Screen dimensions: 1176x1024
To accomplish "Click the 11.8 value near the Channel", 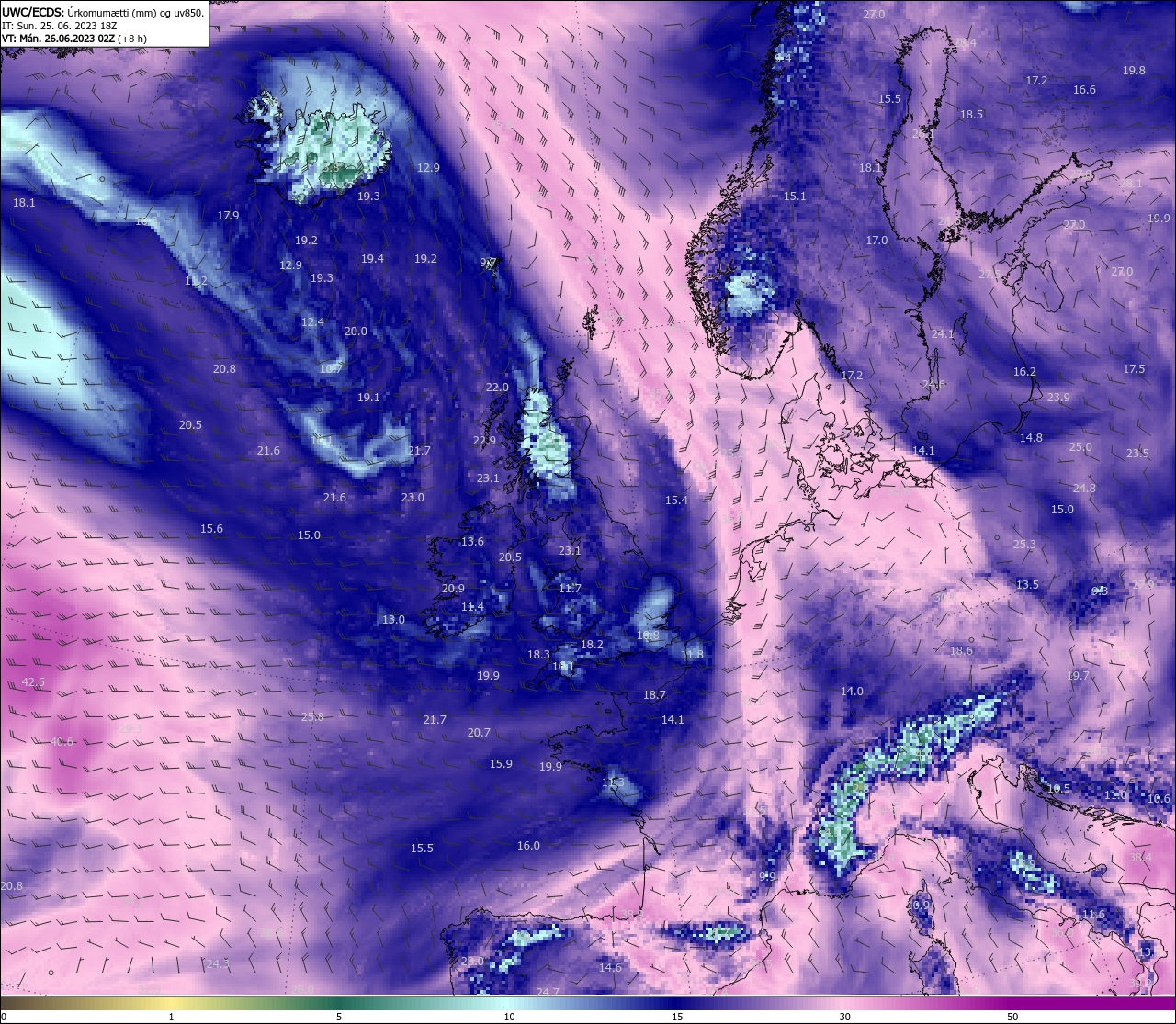I will pos(692,655).
